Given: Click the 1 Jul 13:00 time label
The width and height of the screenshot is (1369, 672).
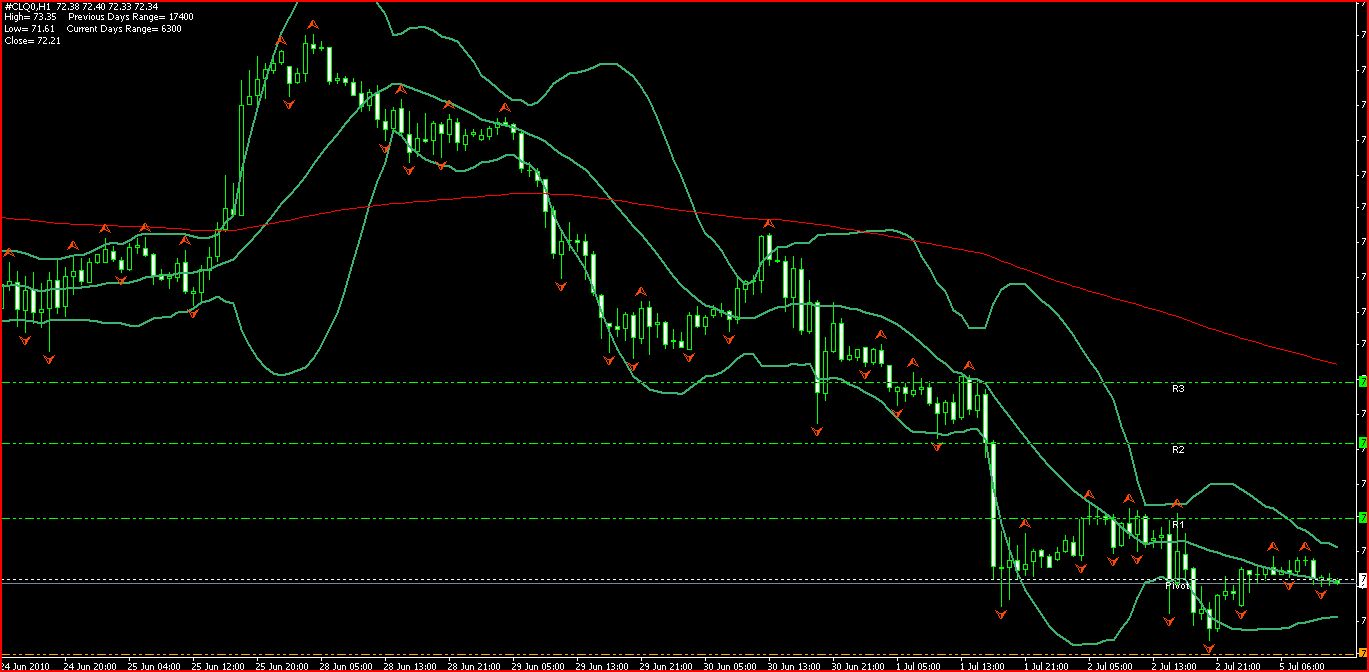Looking at the screenshot, I should tap(984, 665).
